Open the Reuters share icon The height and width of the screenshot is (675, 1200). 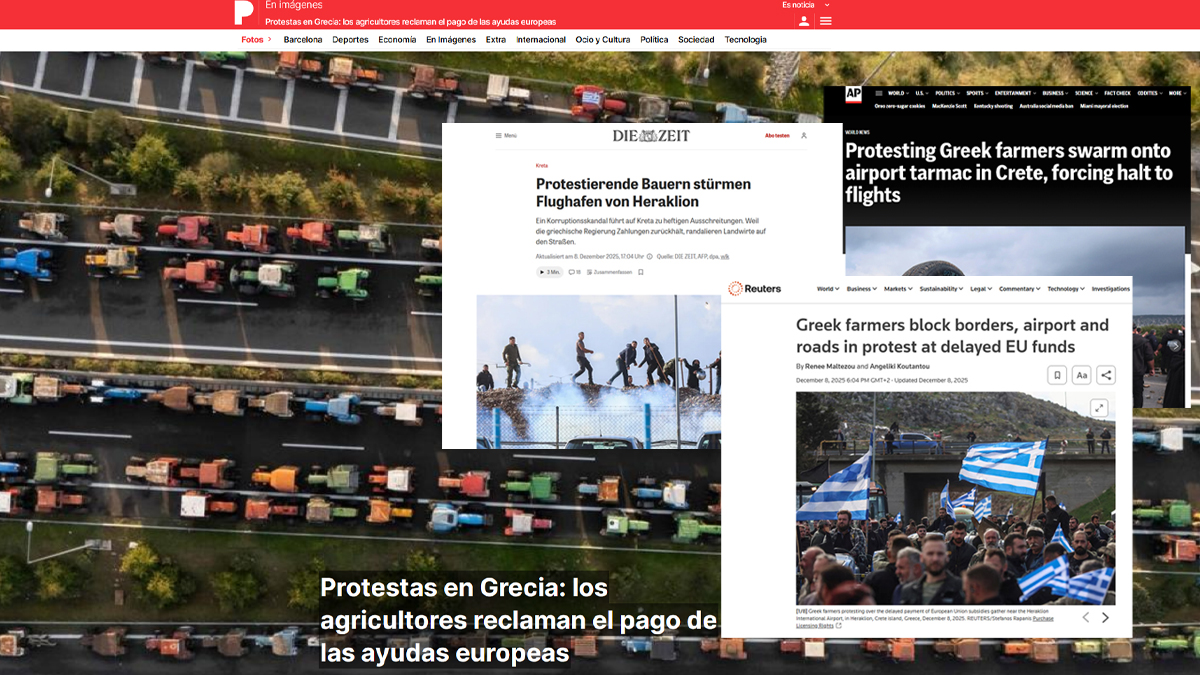coord(1106,375)
